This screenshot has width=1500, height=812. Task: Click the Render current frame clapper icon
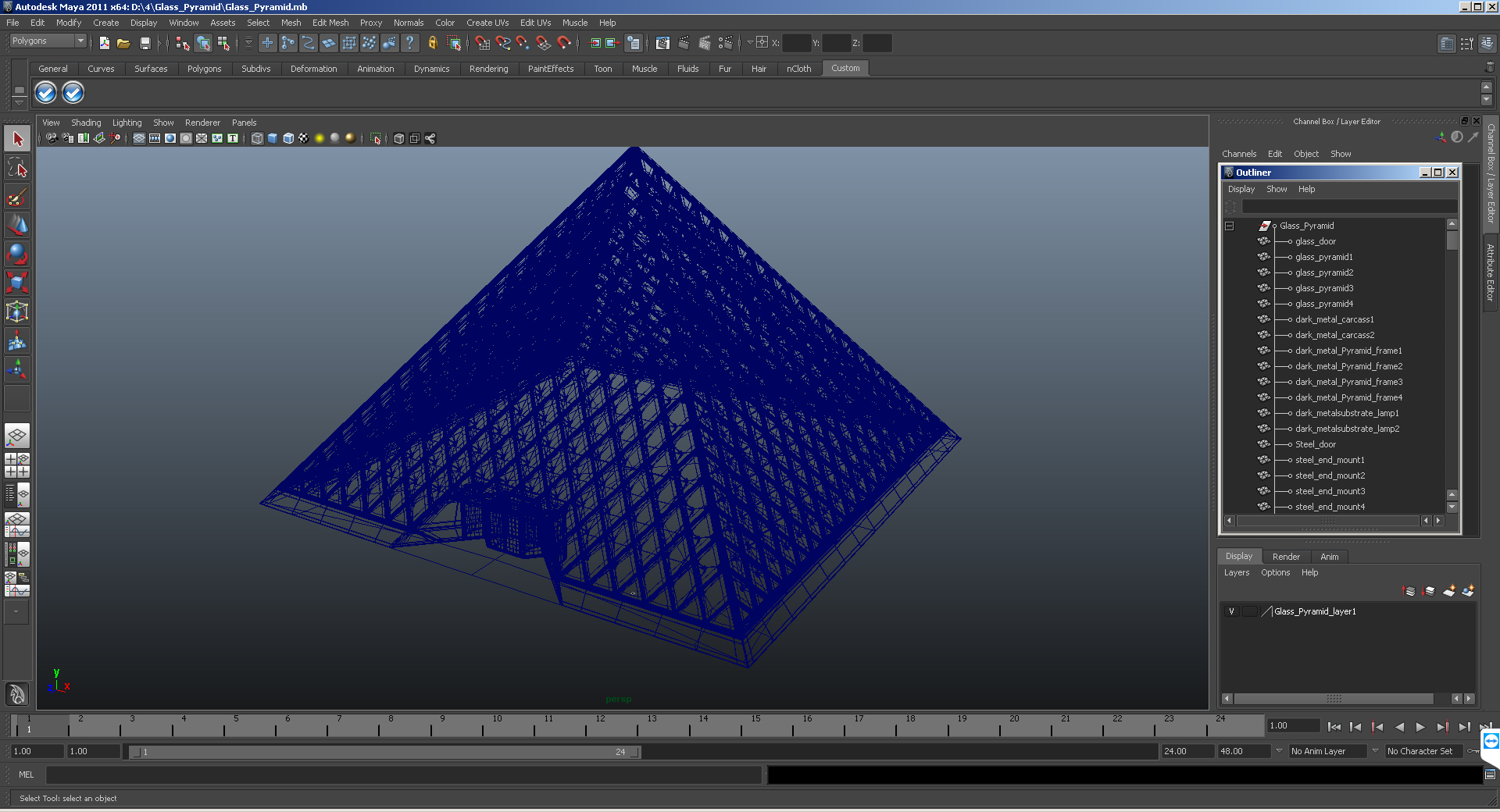point(684,43)
